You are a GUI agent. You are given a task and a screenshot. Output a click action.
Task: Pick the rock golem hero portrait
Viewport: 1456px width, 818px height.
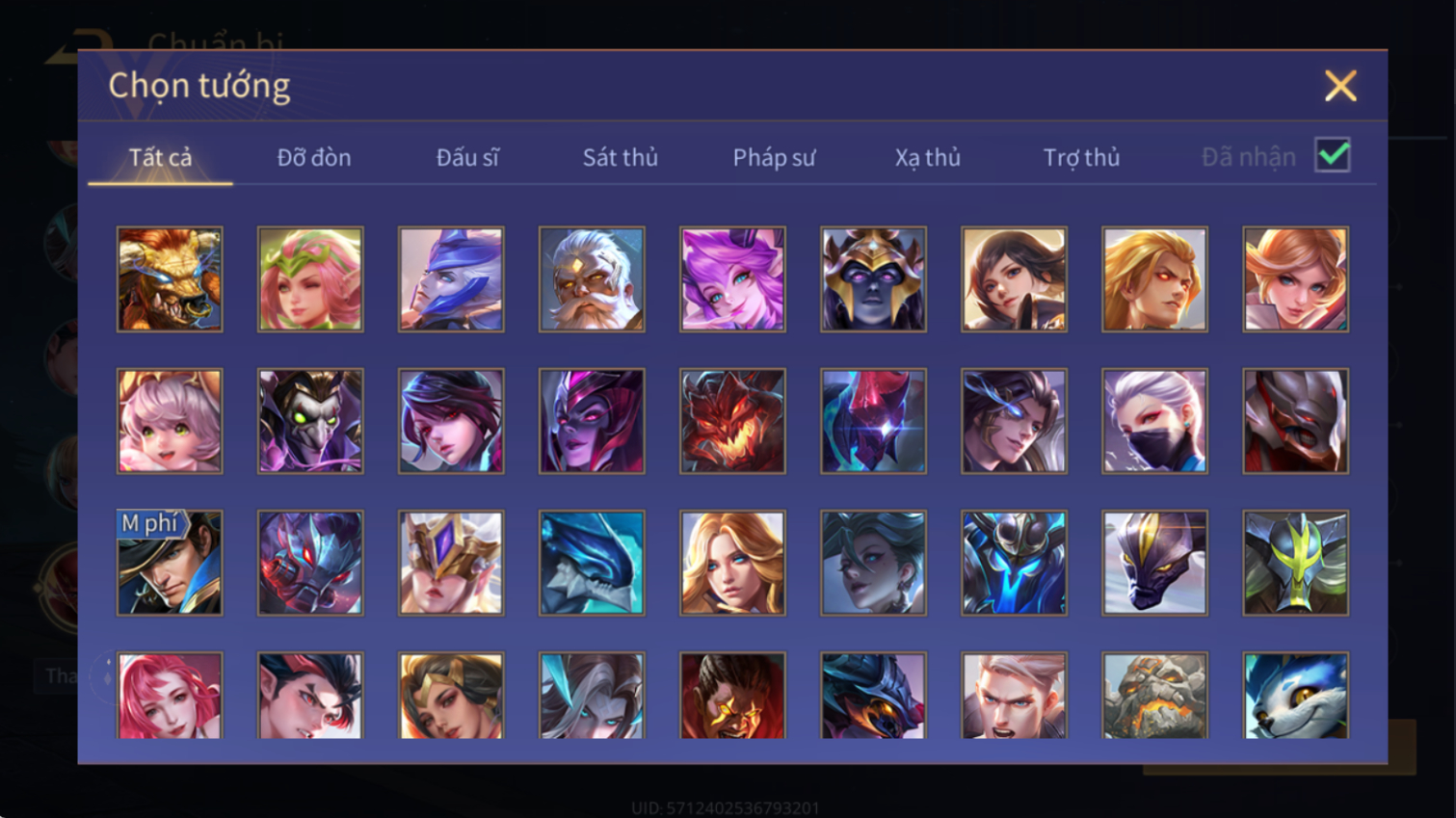point(1154,696)
